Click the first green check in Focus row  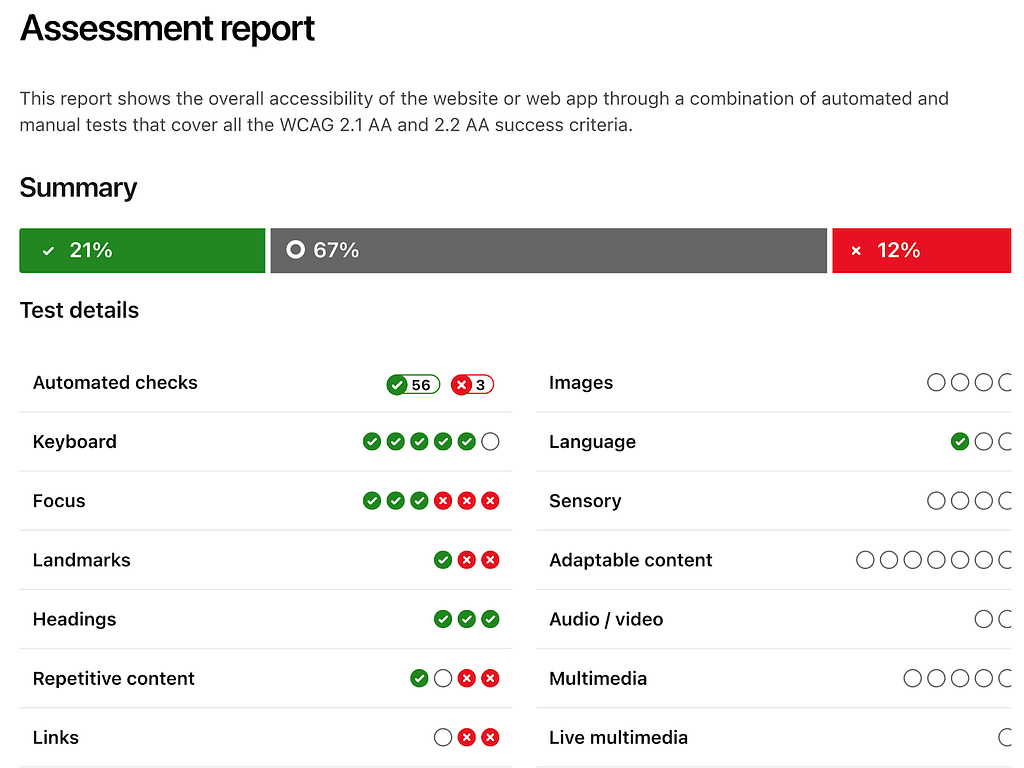click(x=372, y=501)
